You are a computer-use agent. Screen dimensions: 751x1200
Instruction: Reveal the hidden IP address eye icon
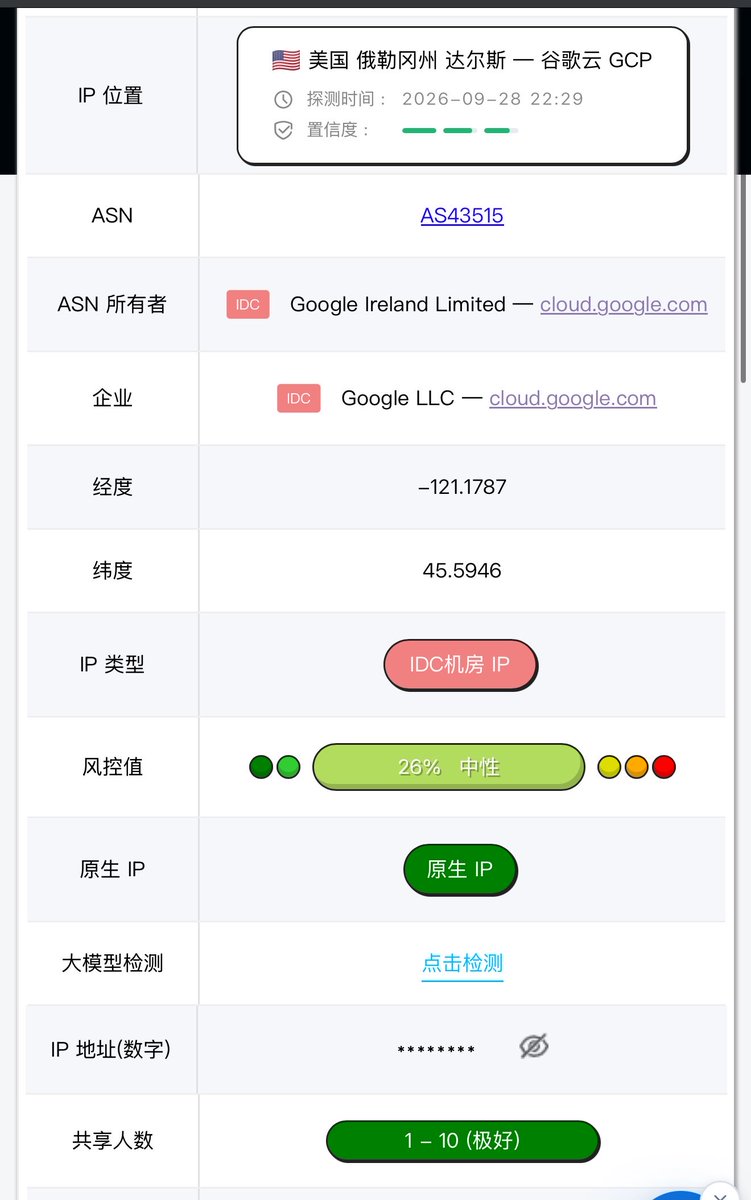(534, 1047)
